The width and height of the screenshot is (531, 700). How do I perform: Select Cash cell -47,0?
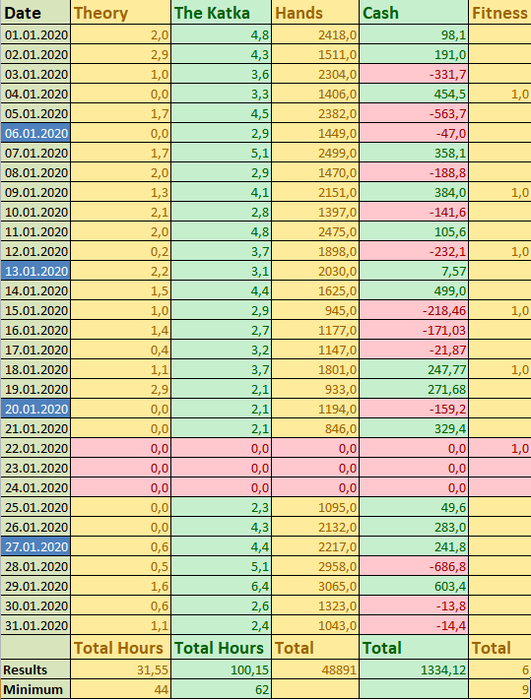click(x=414, y=133)
